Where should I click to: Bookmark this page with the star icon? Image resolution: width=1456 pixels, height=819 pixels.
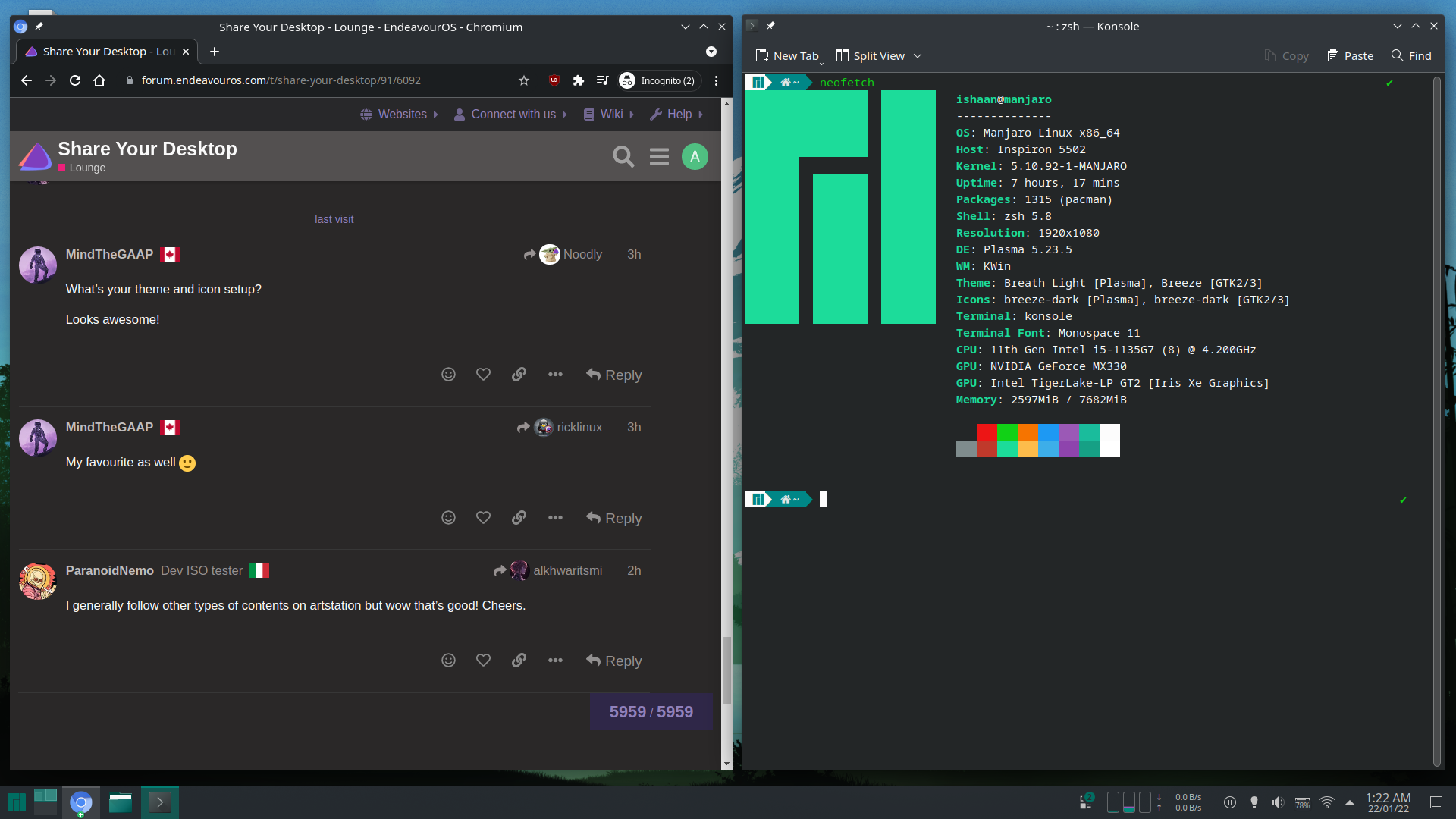pos(524,80)
